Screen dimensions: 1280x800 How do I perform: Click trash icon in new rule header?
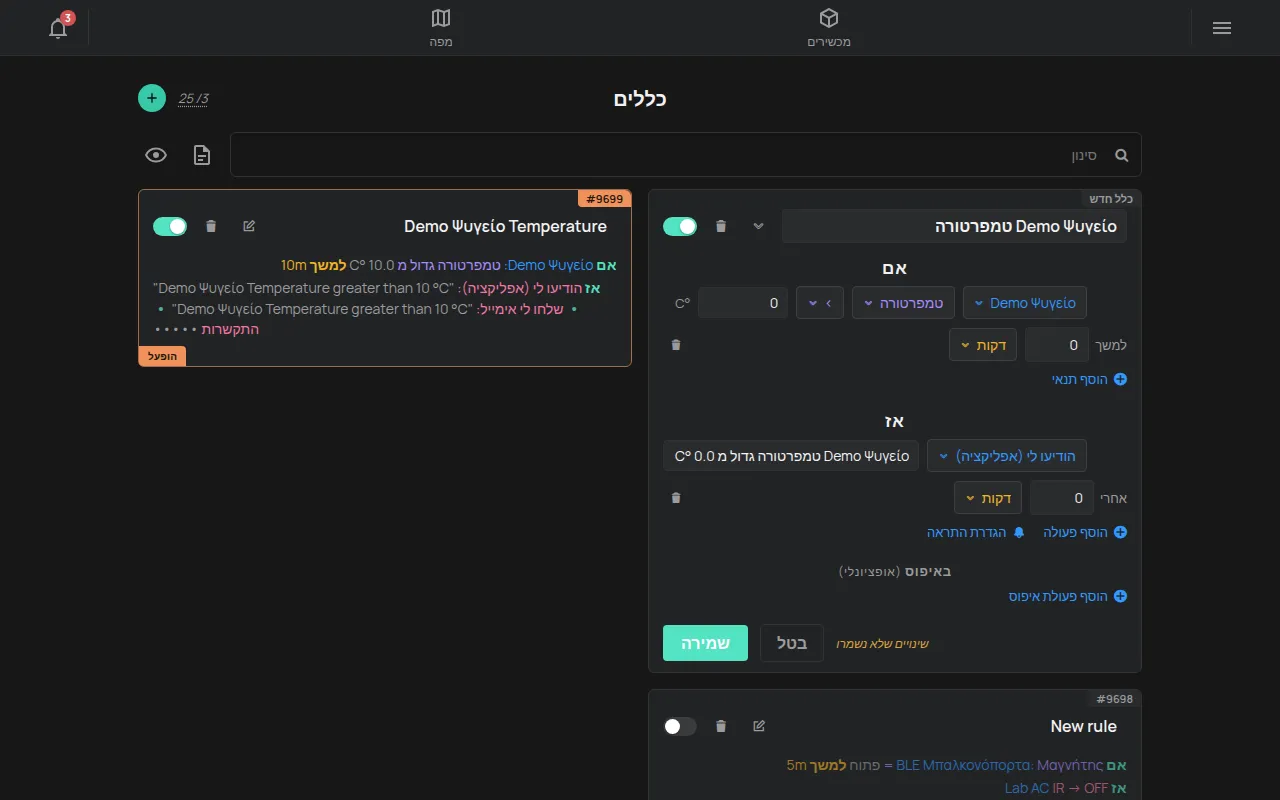pyautogui.click(x=721, y=226)
